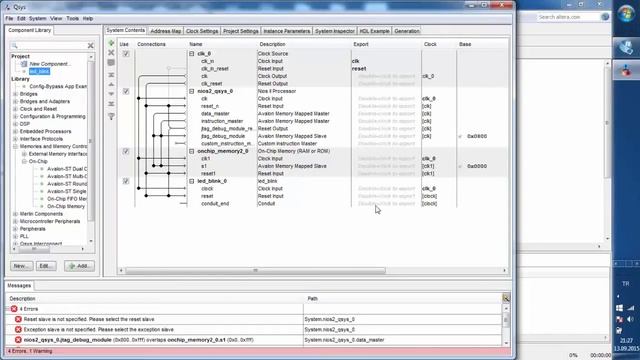The width and height of the screenshot is (640, 360).
Task: Click lock icon beside base address 0x0800
Action: [x=460, y=136]
